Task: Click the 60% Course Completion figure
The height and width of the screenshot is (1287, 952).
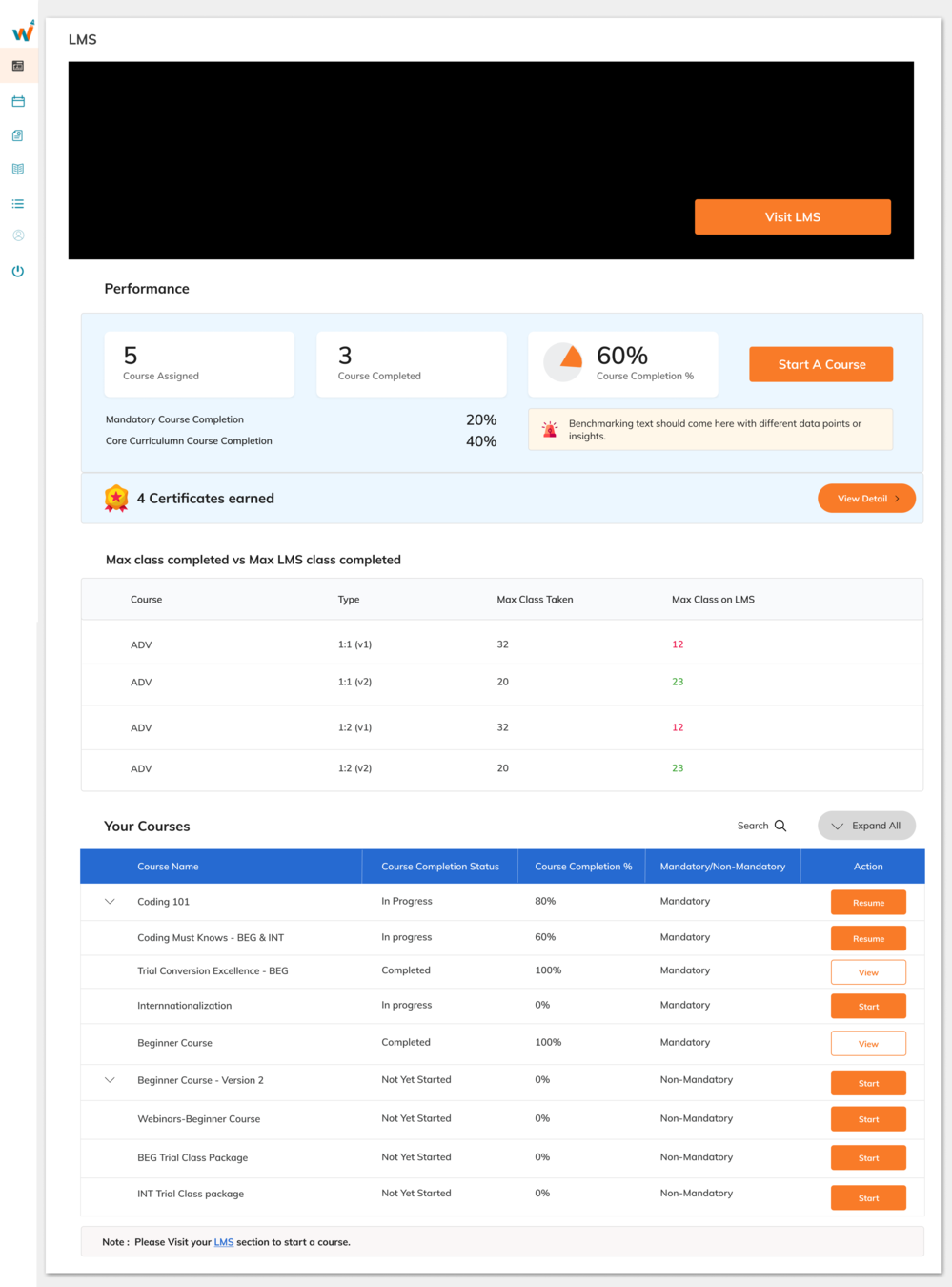Action: tap(622, 356)
